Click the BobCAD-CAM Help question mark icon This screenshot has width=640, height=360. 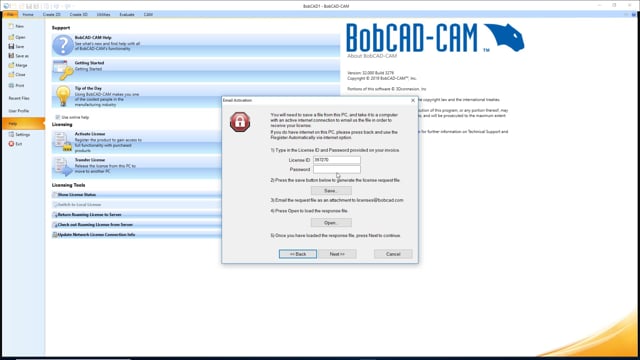coord(63,45)
